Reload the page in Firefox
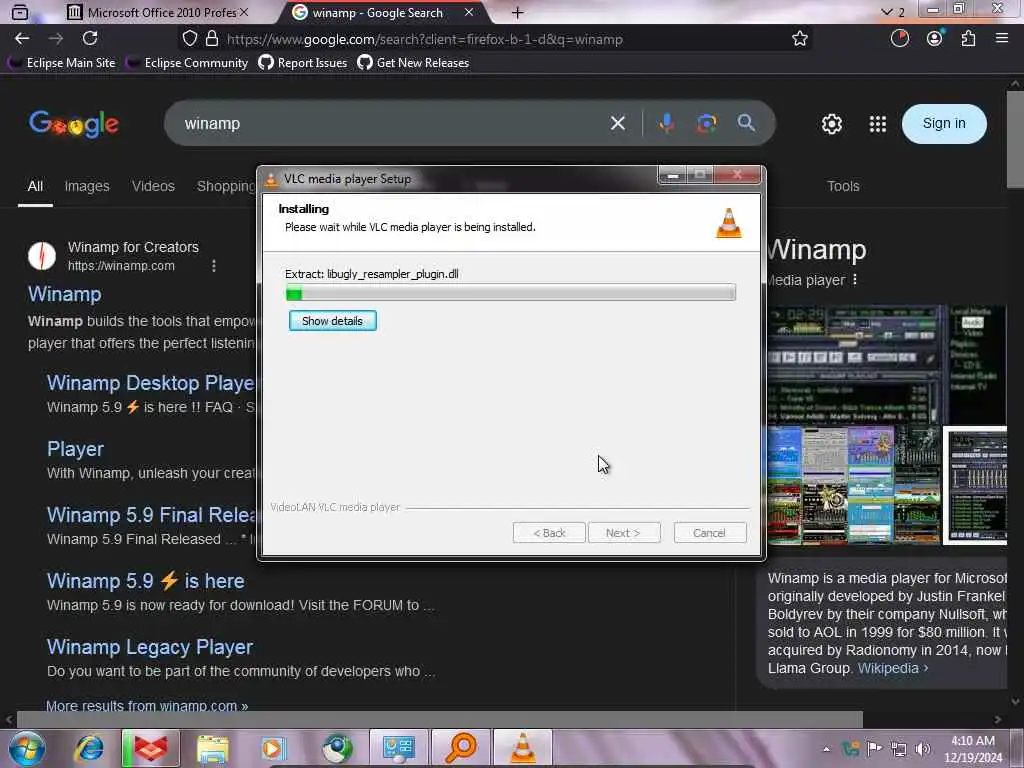 (90, 39)
